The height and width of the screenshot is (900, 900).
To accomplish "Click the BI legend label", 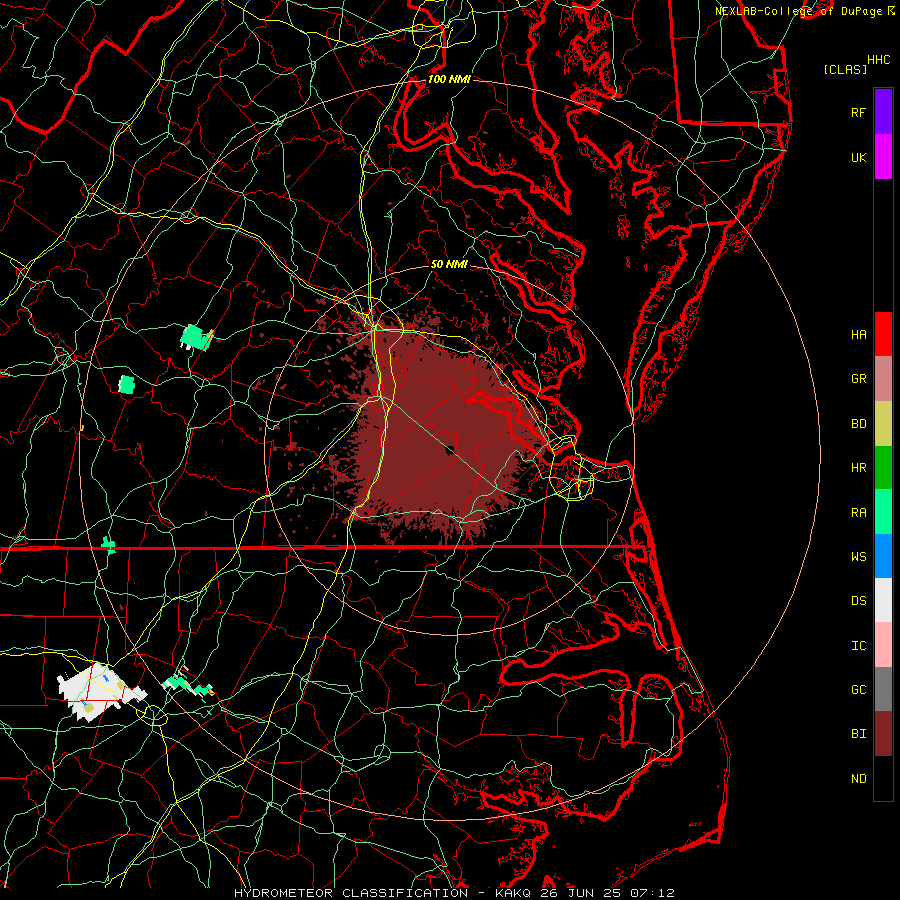I will click(858, 734).
